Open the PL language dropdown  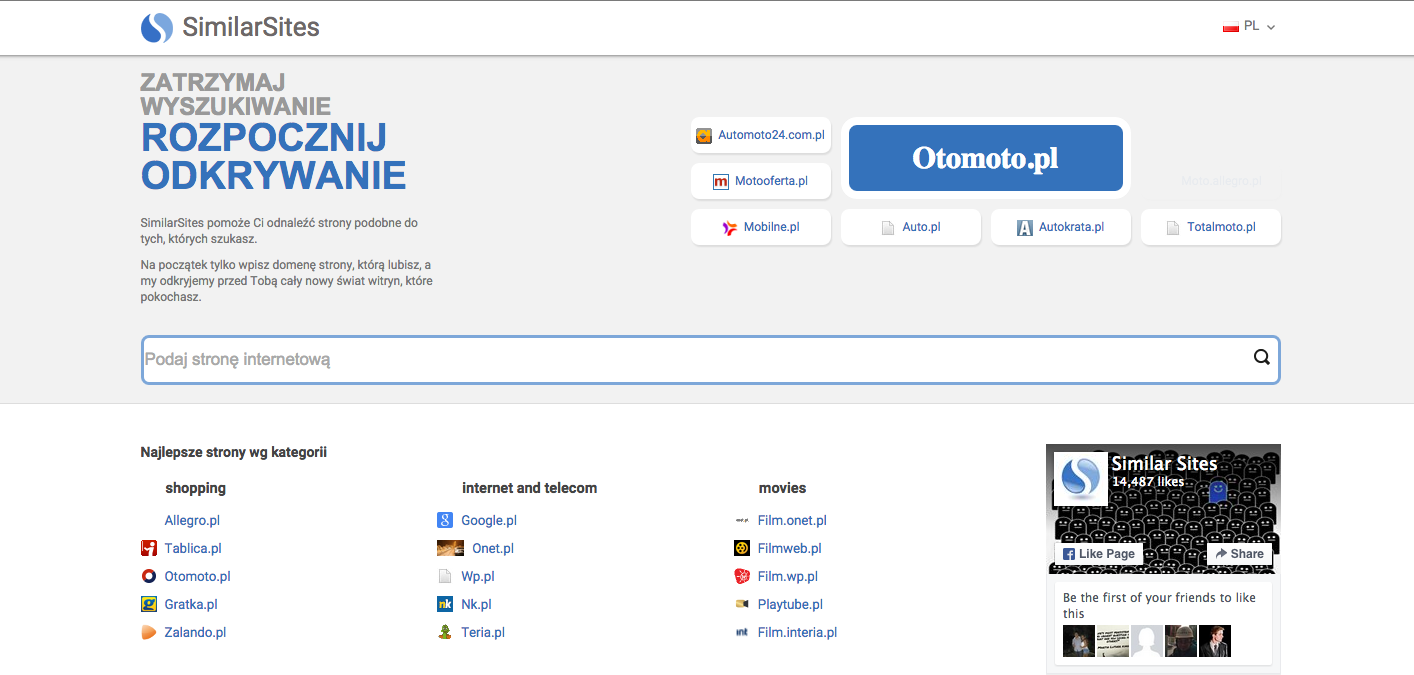point(1250,27)
